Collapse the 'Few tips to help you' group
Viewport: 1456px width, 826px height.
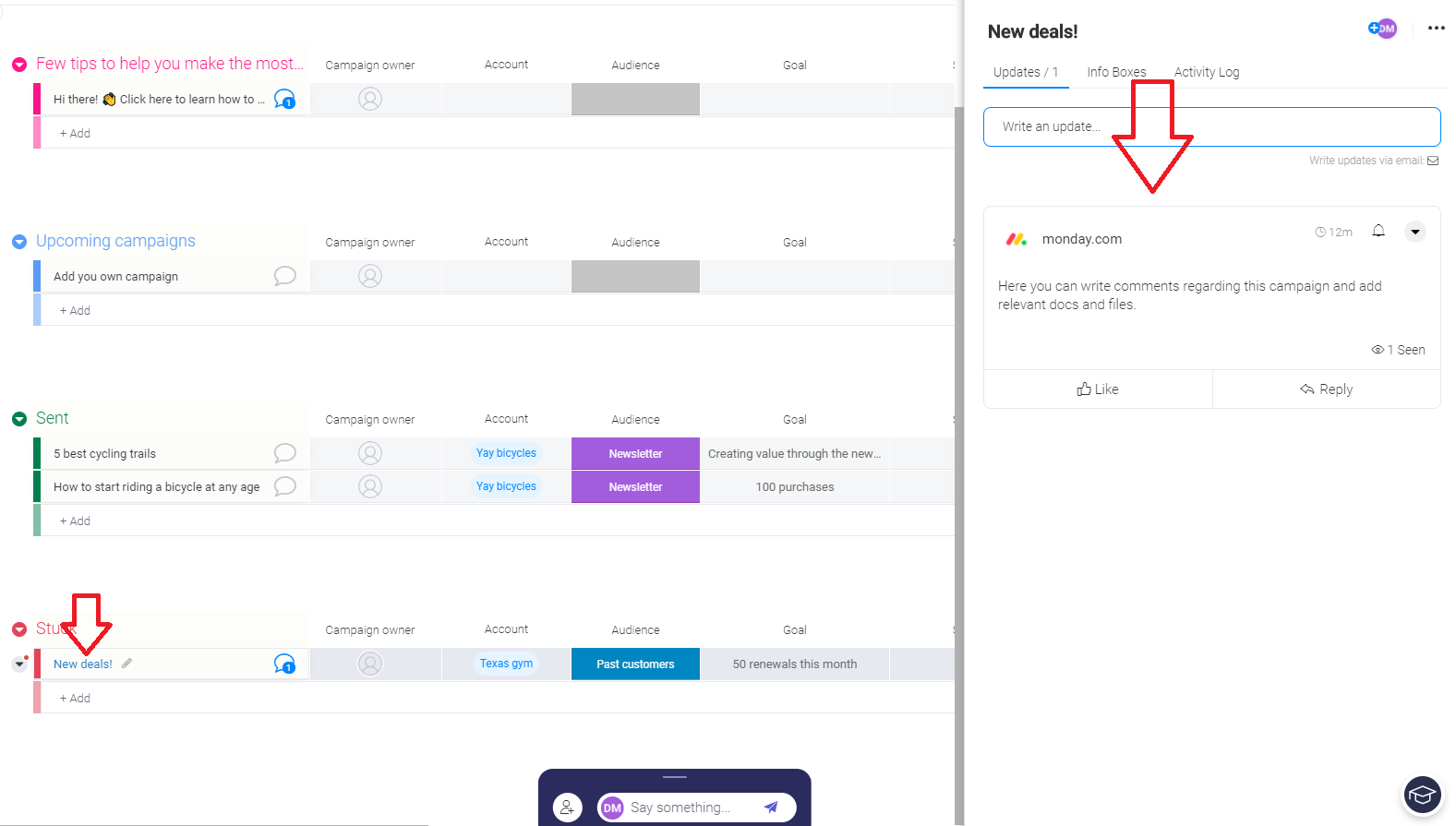(x=19, y=65)
